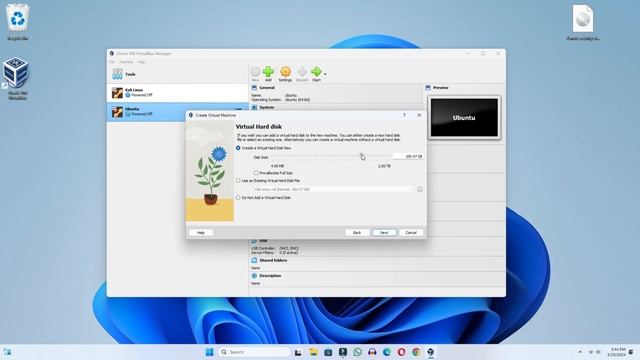The width and height of the screenshot is (640, 360).
Task: Click the Shared folders section icon
Action: [x=254, y=260]
